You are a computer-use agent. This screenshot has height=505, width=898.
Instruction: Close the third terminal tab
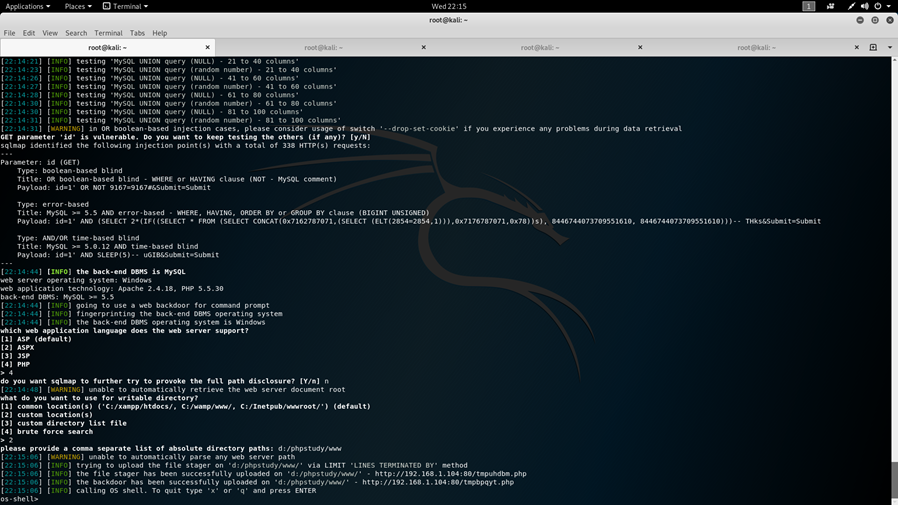640,48
